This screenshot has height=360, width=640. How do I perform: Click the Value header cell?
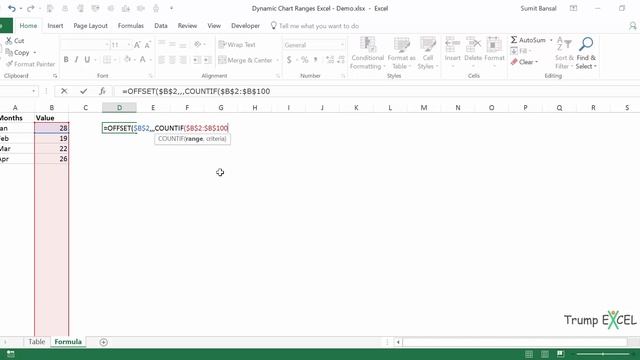(51, 118)
